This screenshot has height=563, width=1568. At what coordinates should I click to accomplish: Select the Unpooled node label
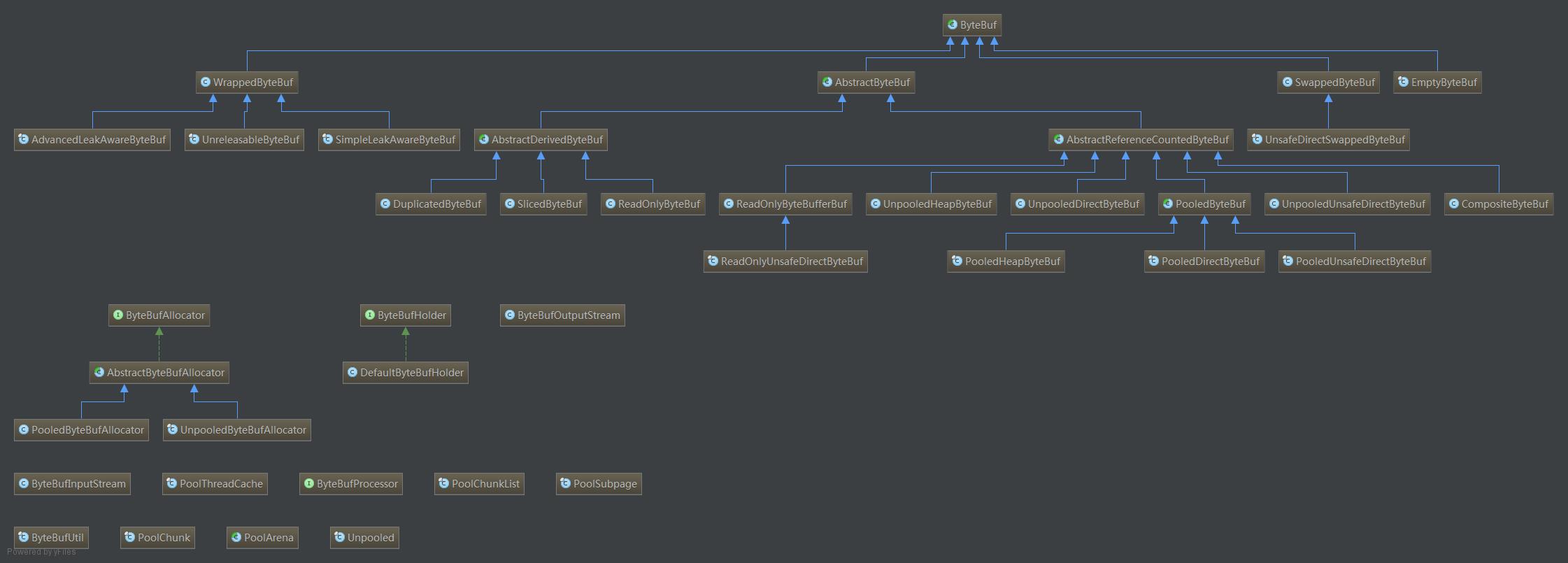(x=371, y=538)
